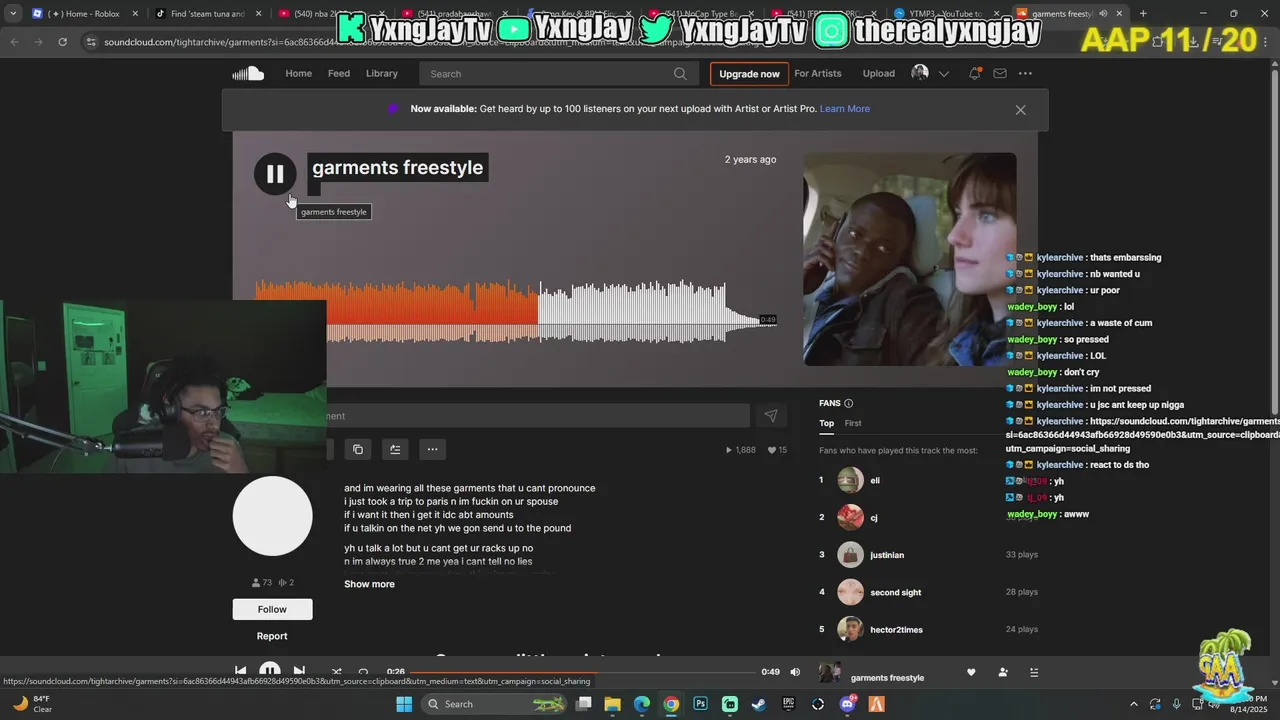Open the track more actions ellipsis

tap(432, 449)
